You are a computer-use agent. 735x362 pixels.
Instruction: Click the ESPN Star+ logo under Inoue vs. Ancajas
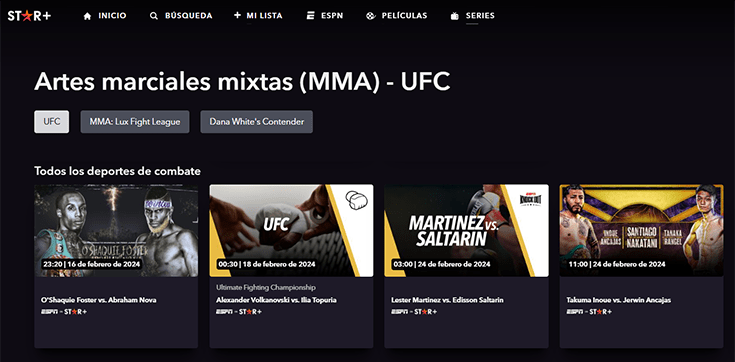tap(589, 312)
